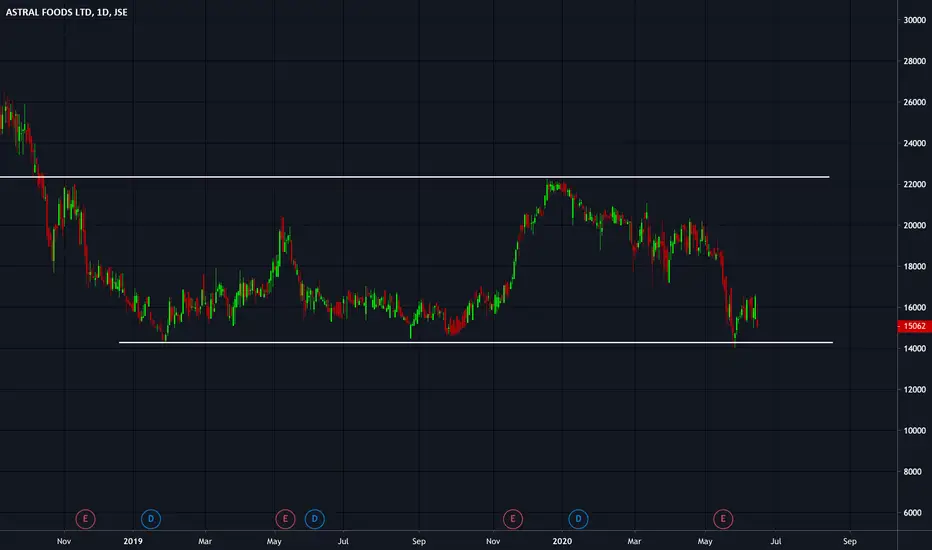Select the upper white horizontal line near 22000
The width and height of the screenshot is (932, 550).
click(x=414, y=177)
